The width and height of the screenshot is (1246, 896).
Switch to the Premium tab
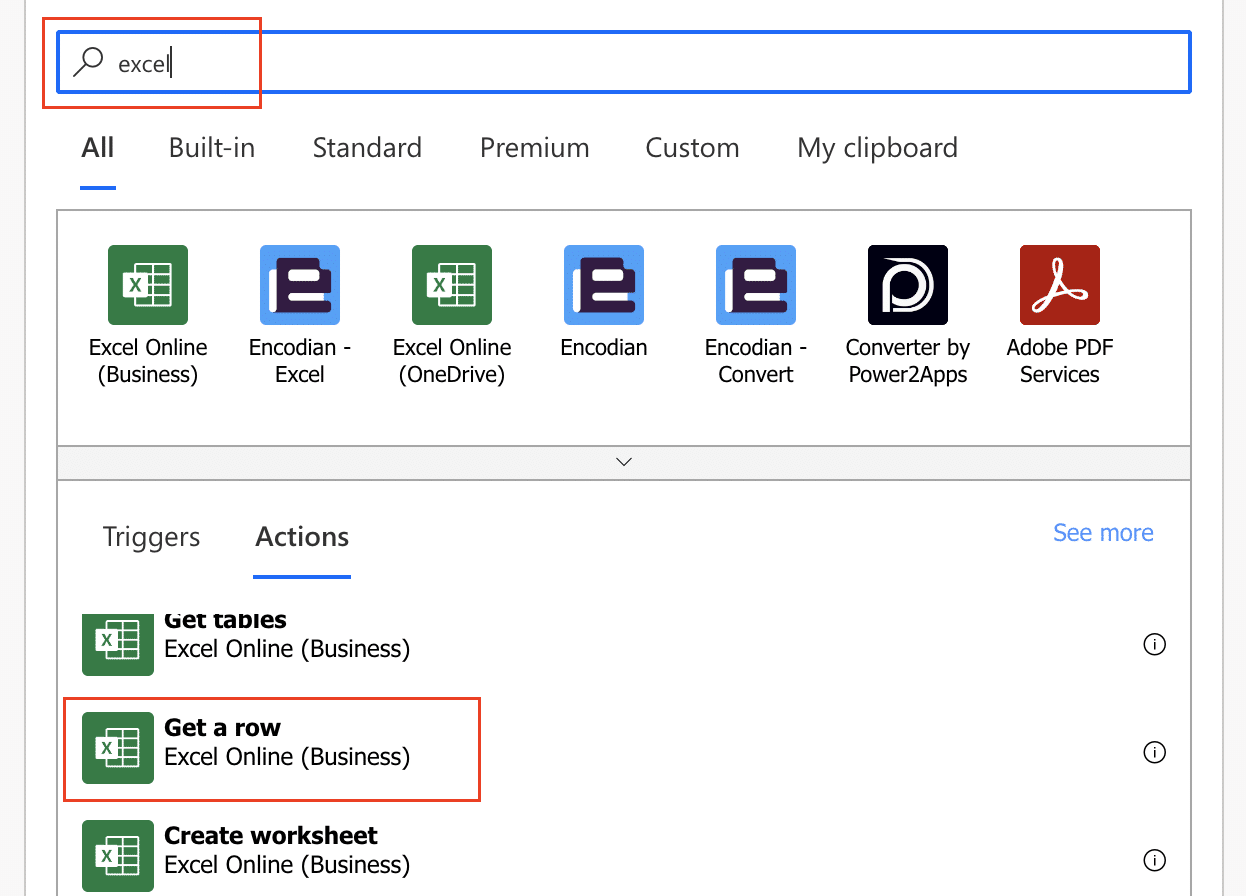[534, 148]
